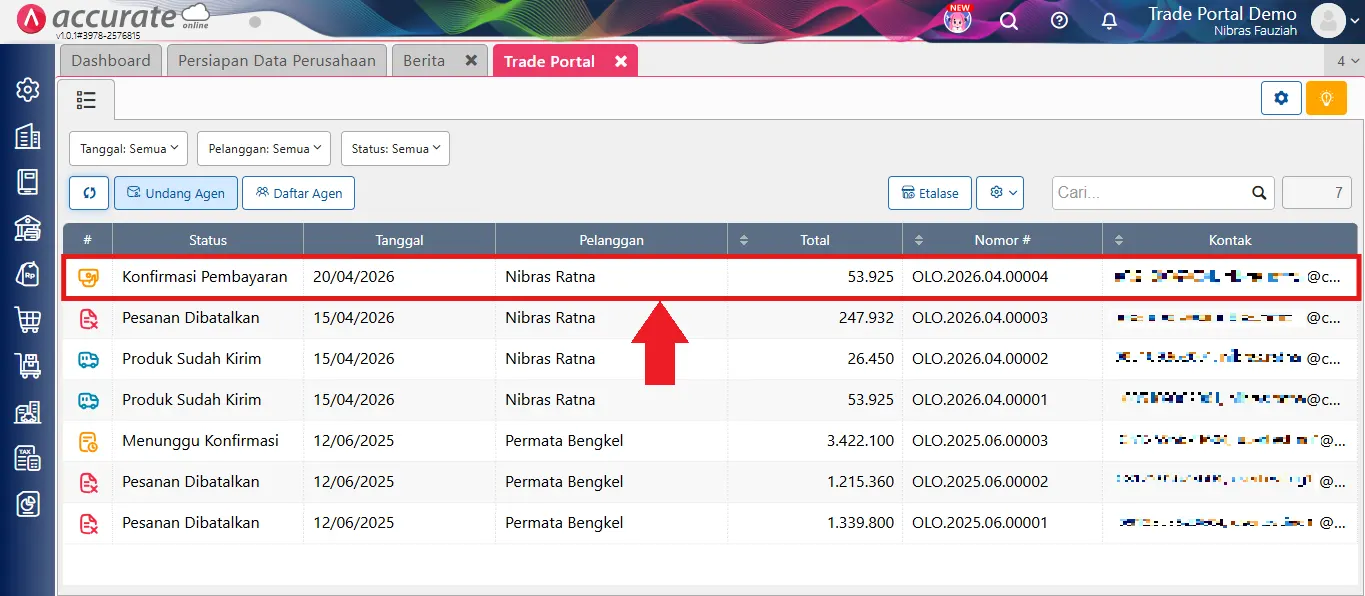
Task: Sort by the Nomor # column header
Action: pyautogui.click(x=1002, y=240)
